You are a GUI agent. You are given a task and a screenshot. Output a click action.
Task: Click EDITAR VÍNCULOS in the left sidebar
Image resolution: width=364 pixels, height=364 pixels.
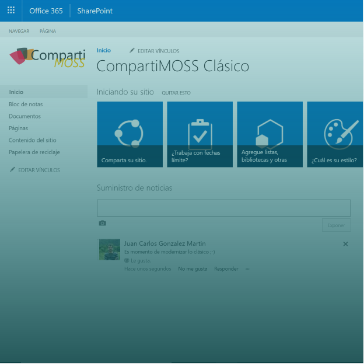coord(39,170)
